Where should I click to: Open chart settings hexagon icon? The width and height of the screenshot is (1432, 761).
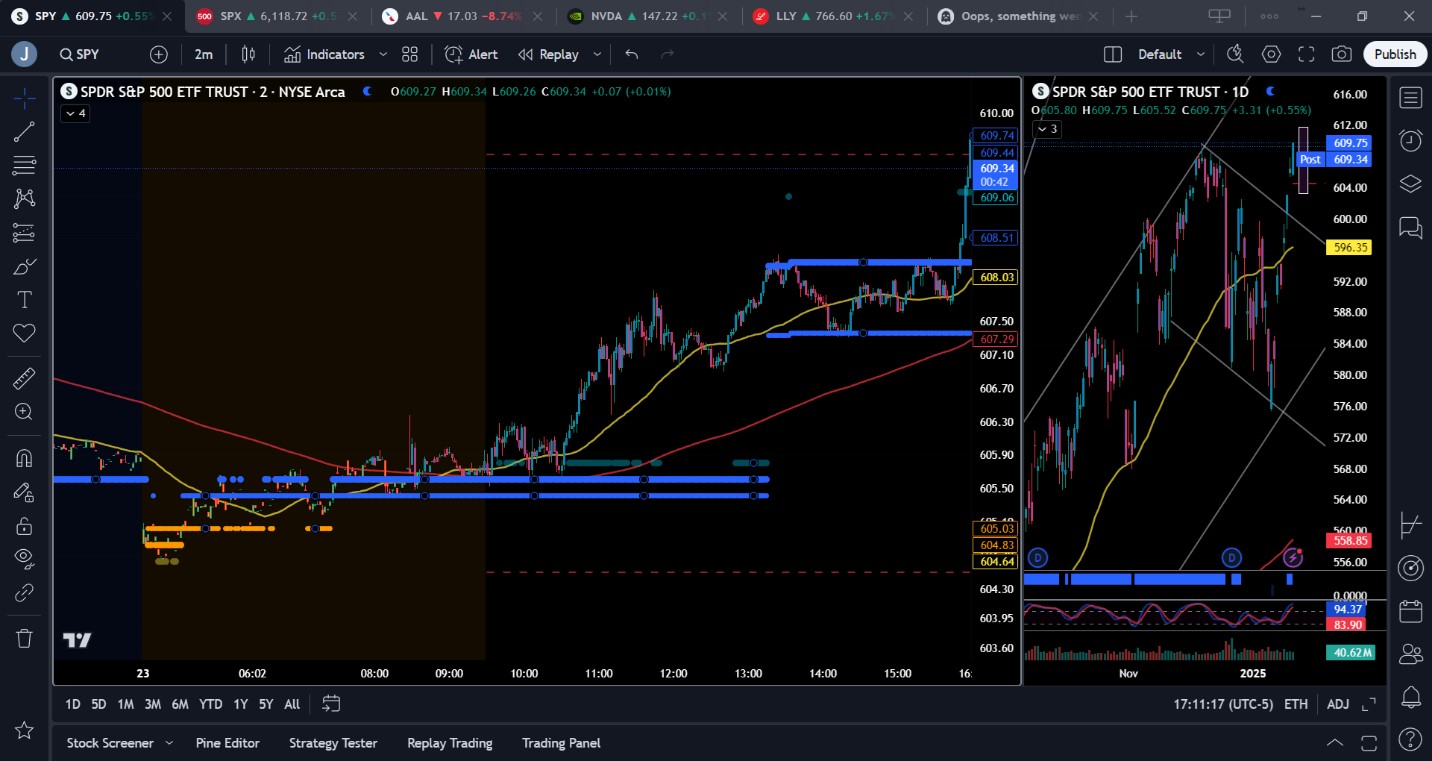(x=1271, y=54)
